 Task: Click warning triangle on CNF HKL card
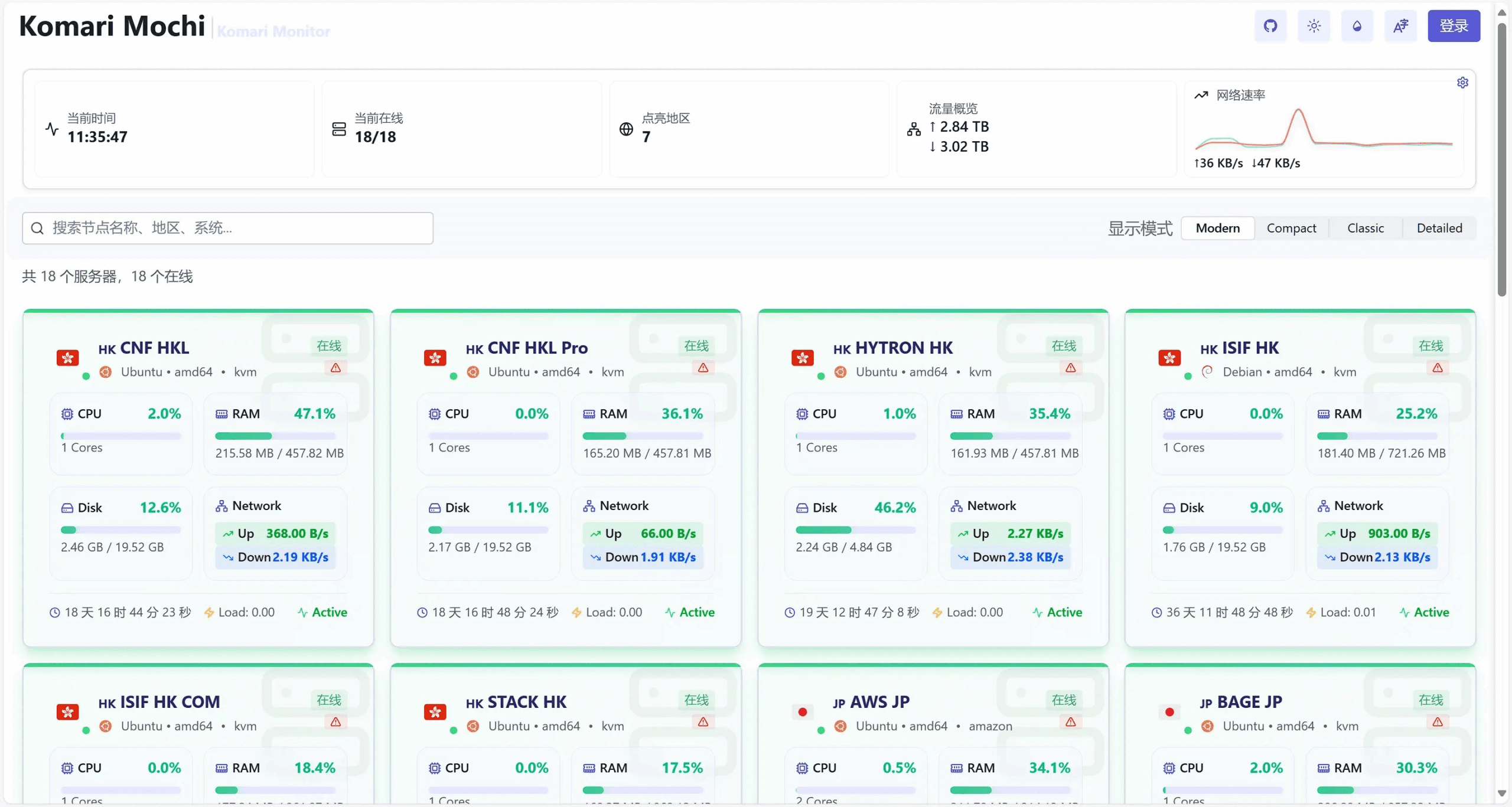click(335, 368)
